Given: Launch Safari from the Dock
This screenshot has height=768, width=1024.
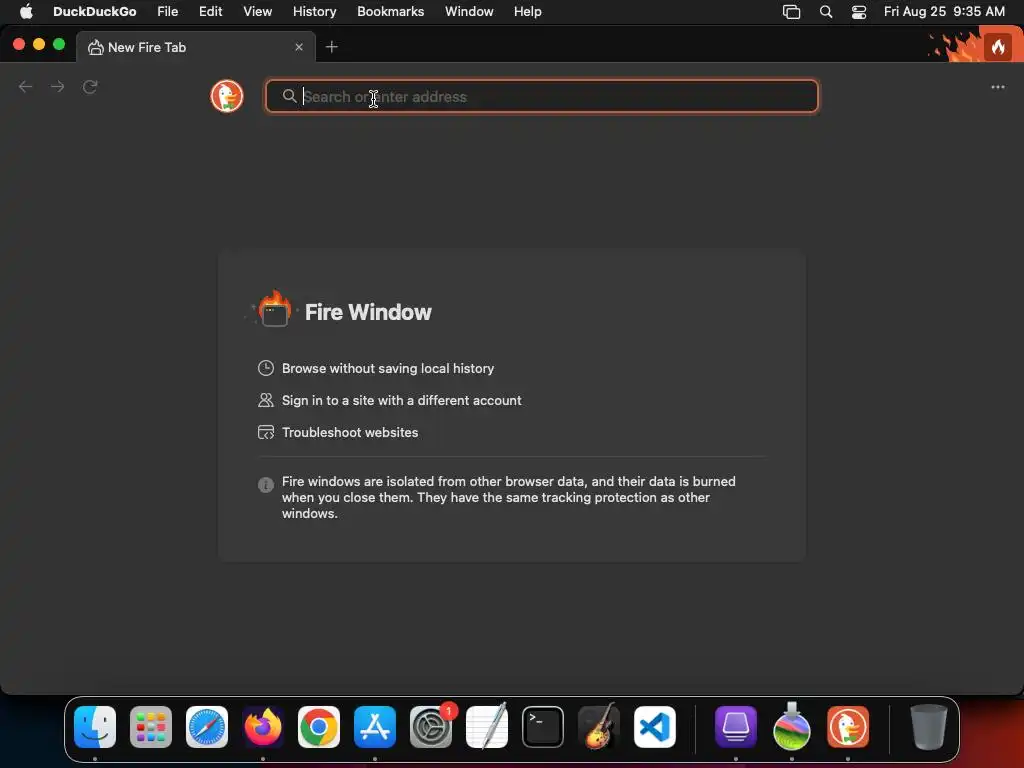Looking at the screenshot, I should (207, 727).
